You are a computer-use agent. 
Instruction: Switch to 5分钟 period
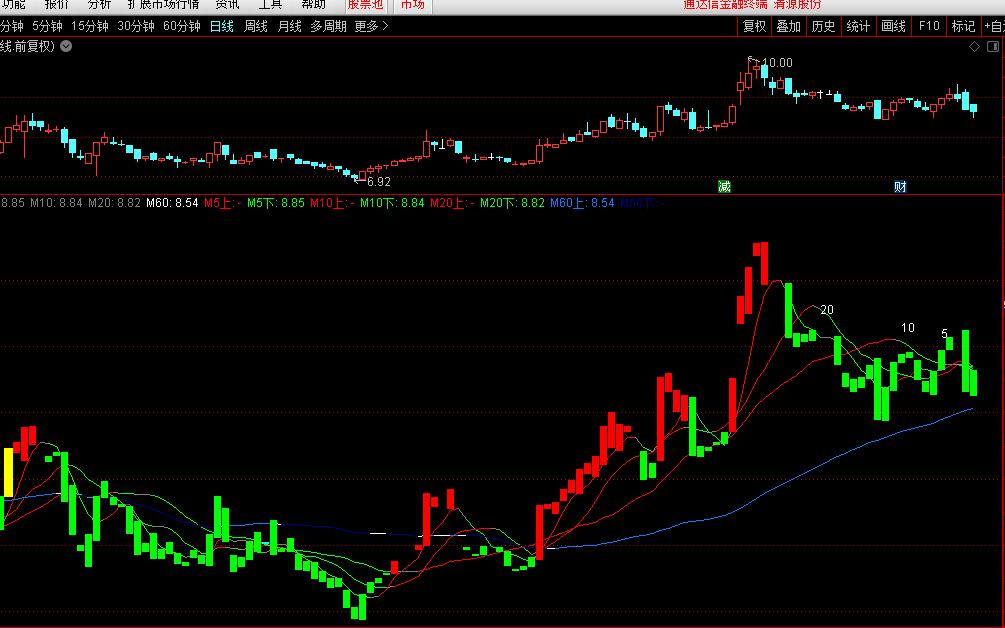click(x=47, y=26)
